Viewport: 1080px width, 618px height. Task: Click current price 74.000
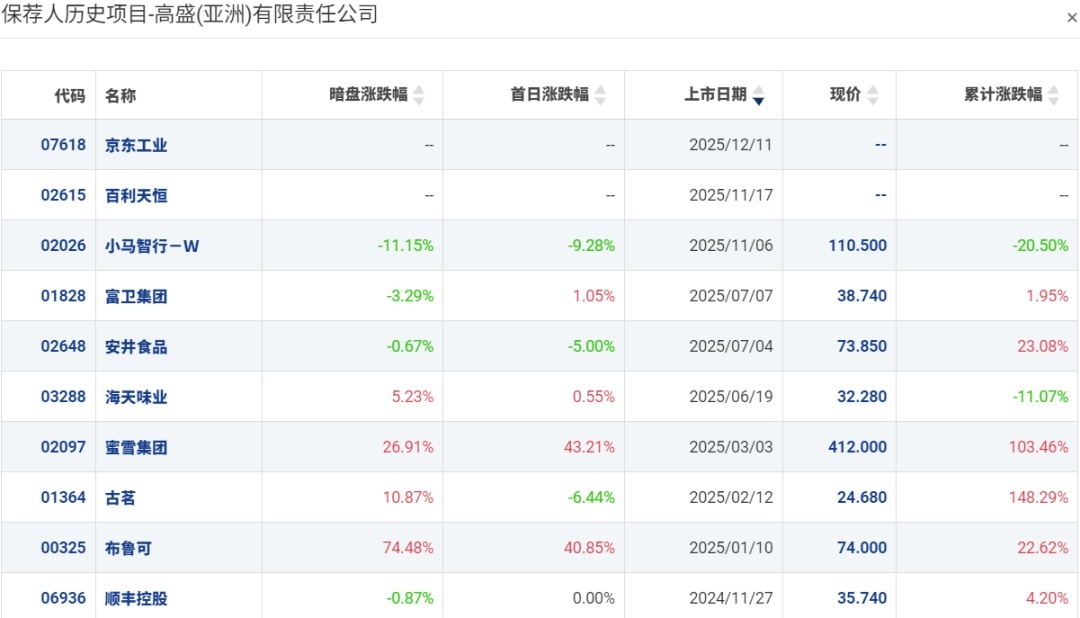tap(862, 547)
